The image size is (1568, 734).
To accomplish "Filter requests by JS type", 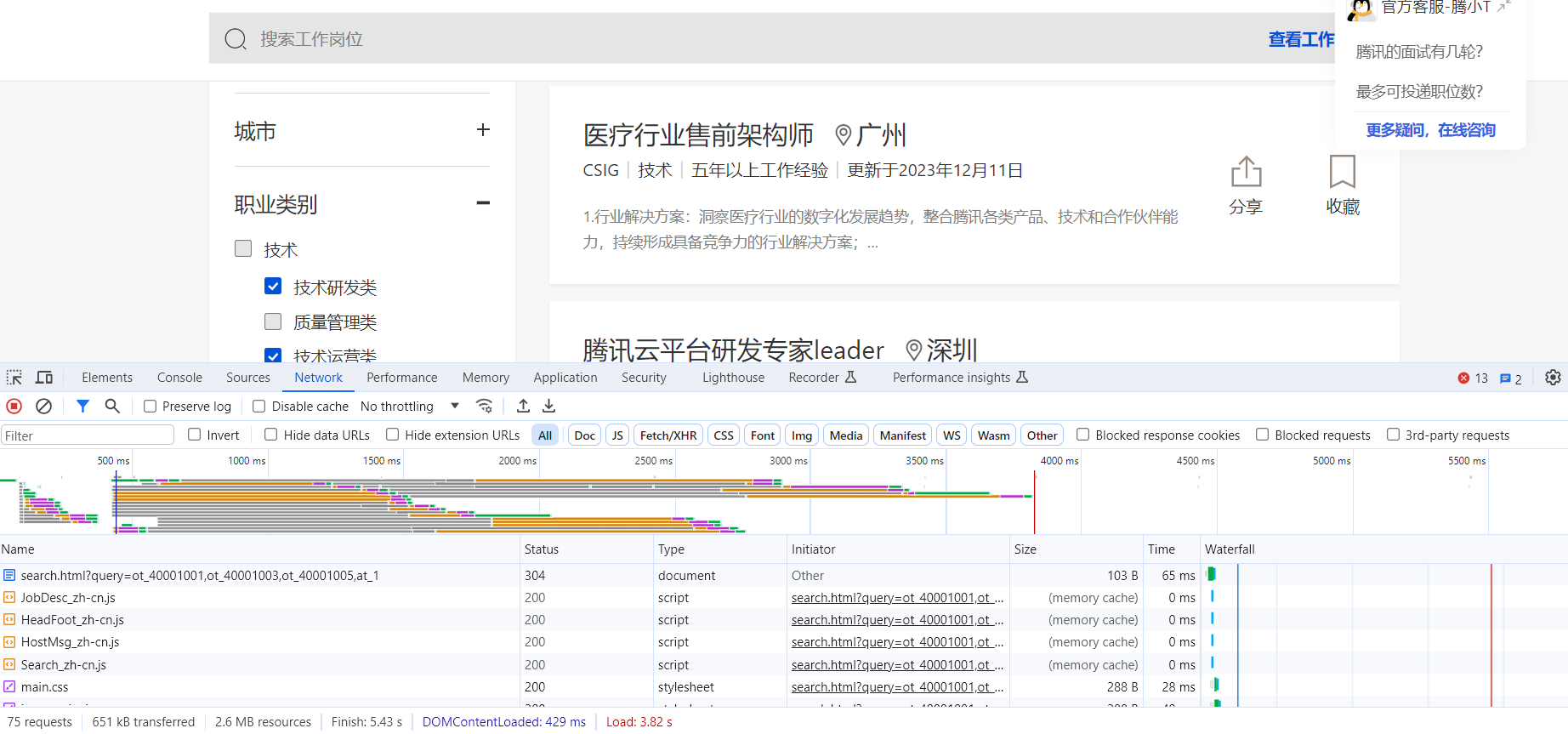I will pyautogui.click(x=617, y=435).
